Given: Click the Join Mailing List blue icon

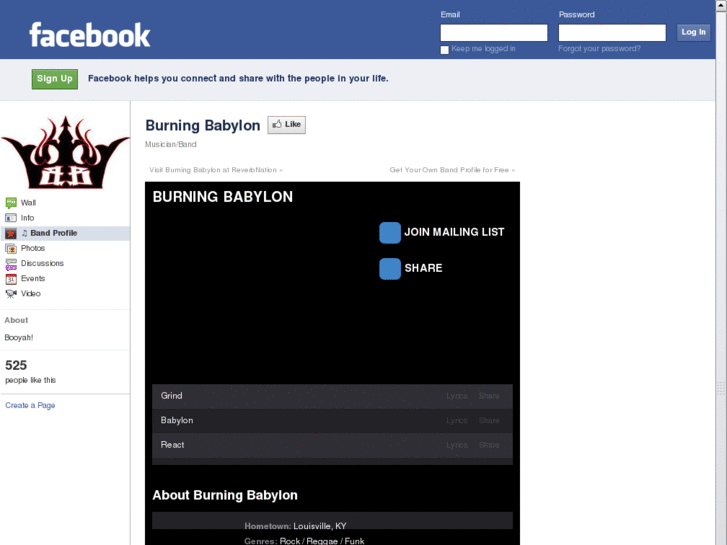Looking at the screenshot, I should (390, 233).
